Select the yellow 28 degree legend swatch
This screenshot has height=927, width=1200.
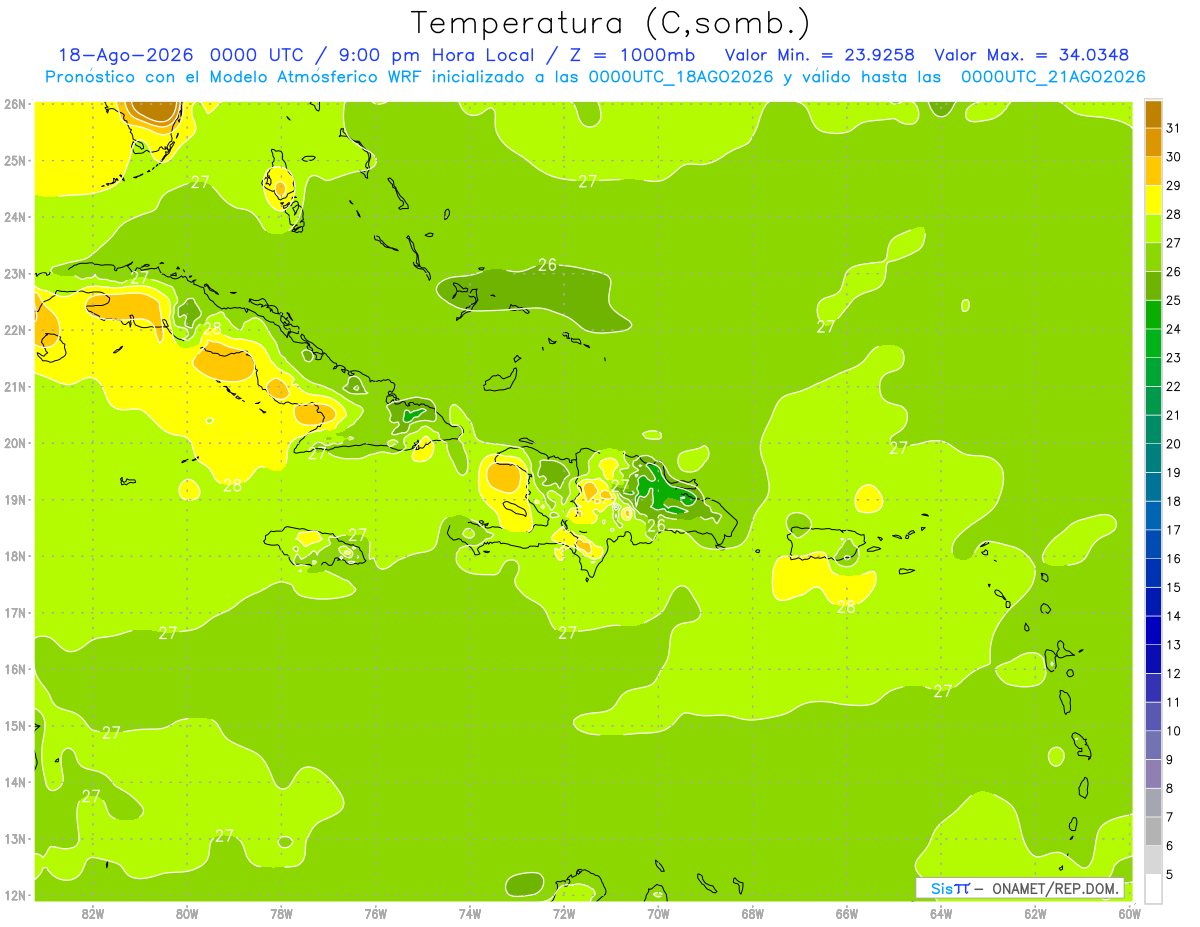coord(1152,200)
